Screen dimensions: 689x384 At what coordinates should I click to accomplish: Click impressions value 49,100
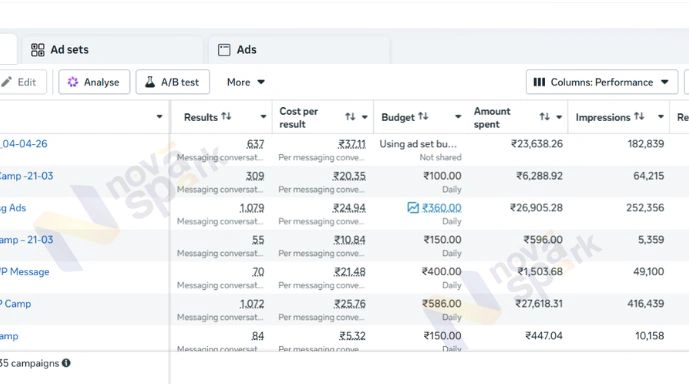(649, 272)
